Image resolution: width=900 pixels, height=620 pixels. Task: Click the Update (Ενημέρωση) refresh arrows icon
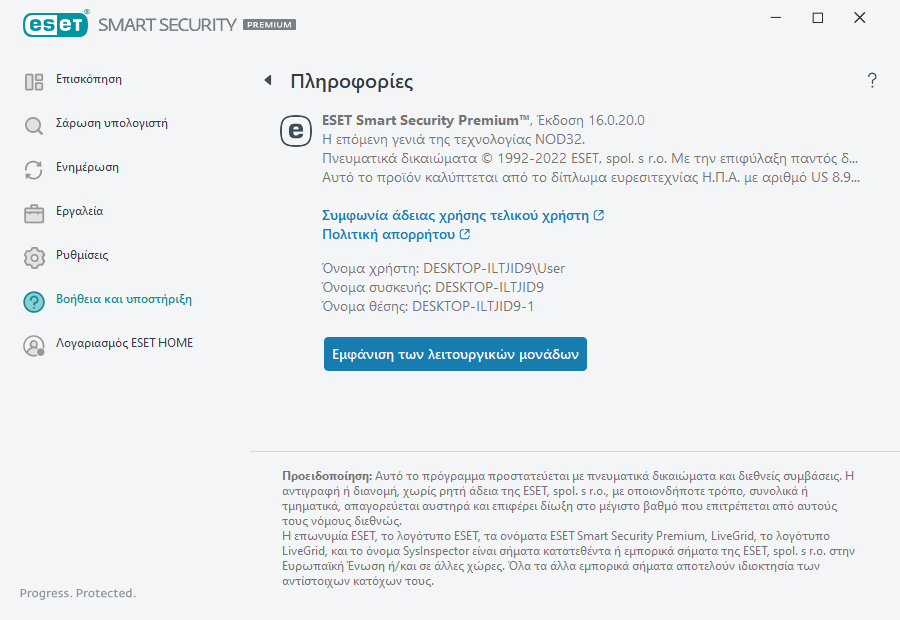34,170
